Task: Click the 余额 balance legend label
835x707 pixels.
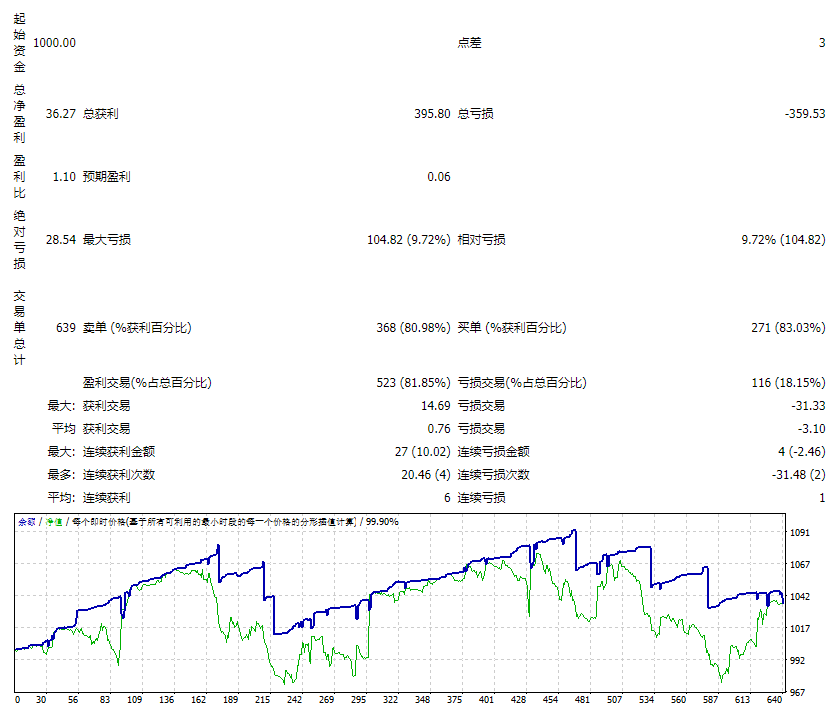Action: (27, 522)
